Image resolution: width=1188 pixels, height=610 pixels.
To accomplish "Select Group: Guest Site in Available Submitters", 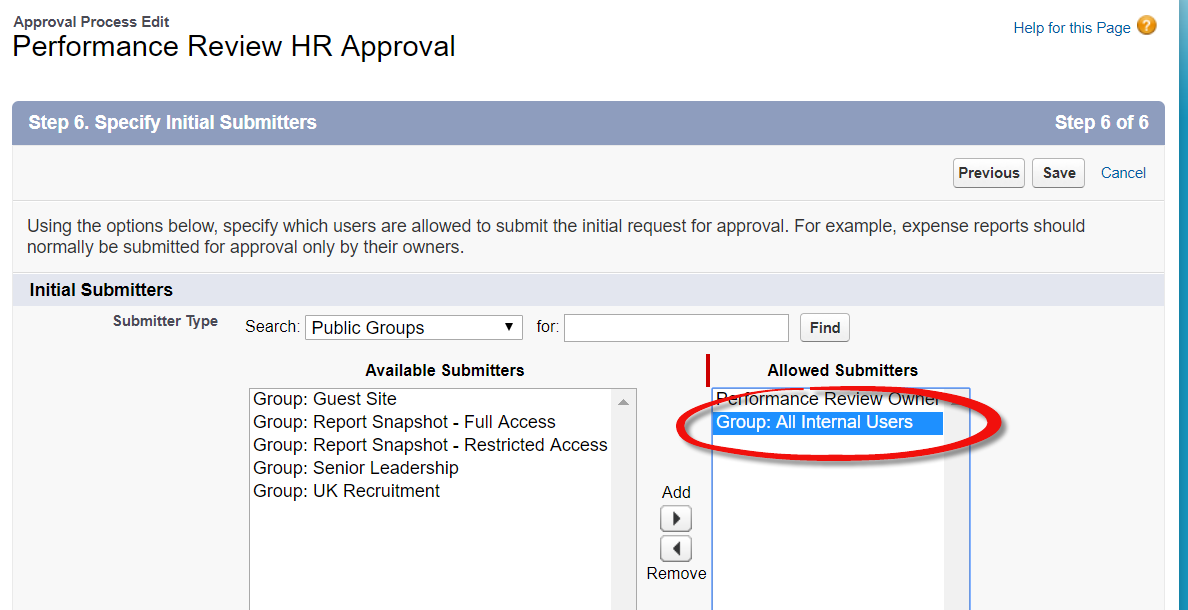I will point(325,399).
